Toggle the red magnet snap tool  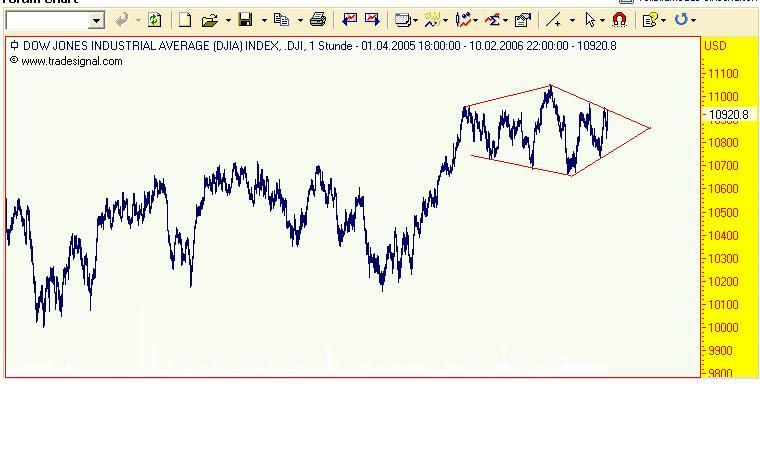[619, 19]
